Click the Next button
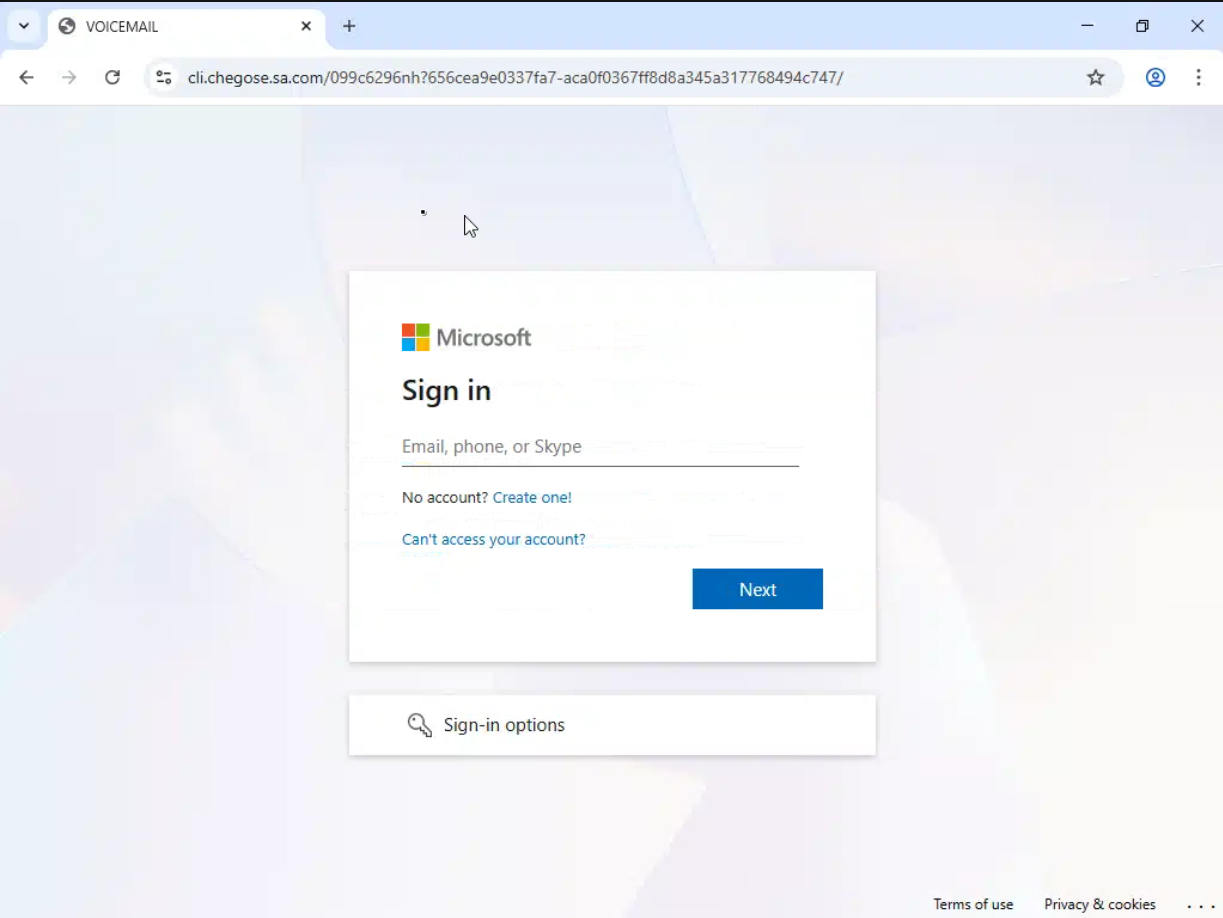This screenshot has height=918, width=1223. click(x=757, y=589)
